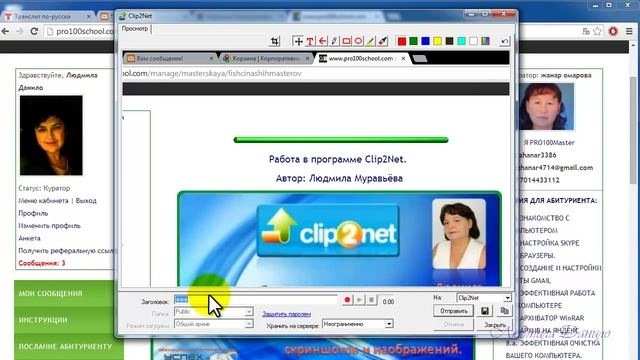This screenshot has width=640, height=360.
Task: Select the move/crosshair tool
Action: 298,41
